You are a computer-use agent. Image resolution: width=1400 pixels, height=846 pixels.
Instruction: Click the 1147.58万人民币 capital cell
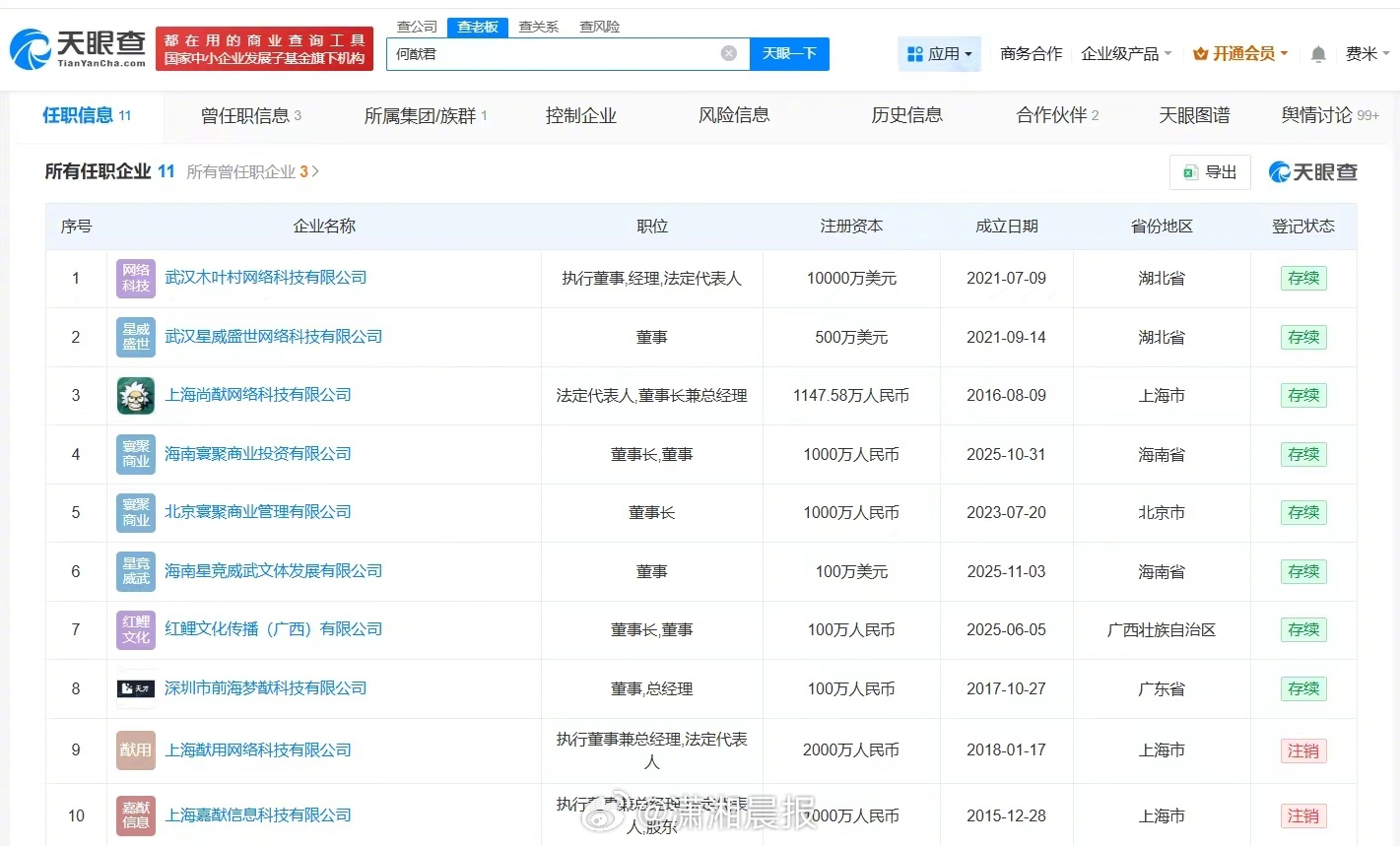tap(851, 396)
